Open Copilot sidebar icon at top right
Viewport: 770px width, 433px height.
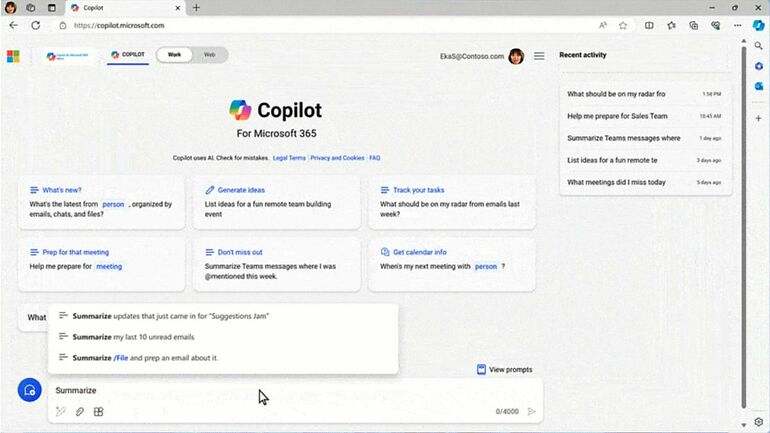[759, 25]
